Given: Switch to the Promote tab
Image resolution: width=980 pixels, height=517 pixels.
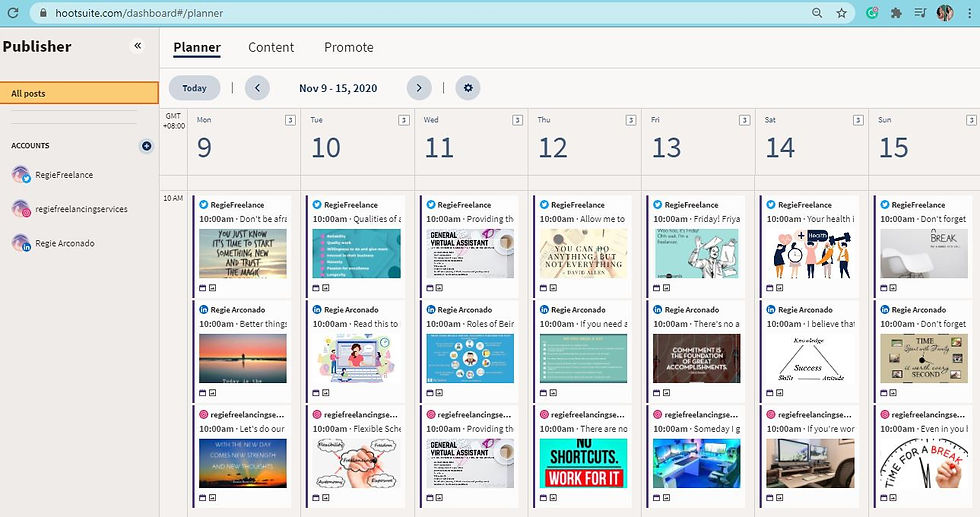Looking at the screenshot, I should coord(349,48).
